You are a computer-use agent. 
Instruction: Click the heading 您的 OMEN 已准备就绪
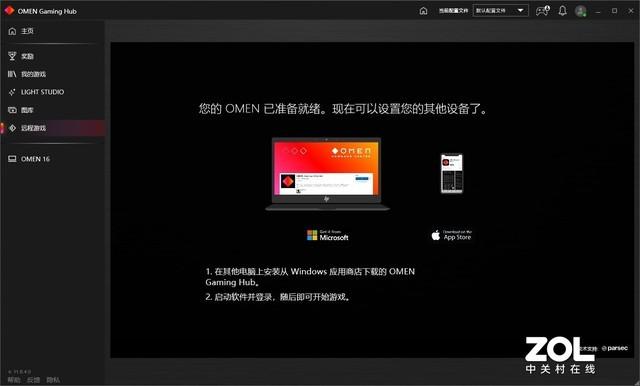(343, 109)
